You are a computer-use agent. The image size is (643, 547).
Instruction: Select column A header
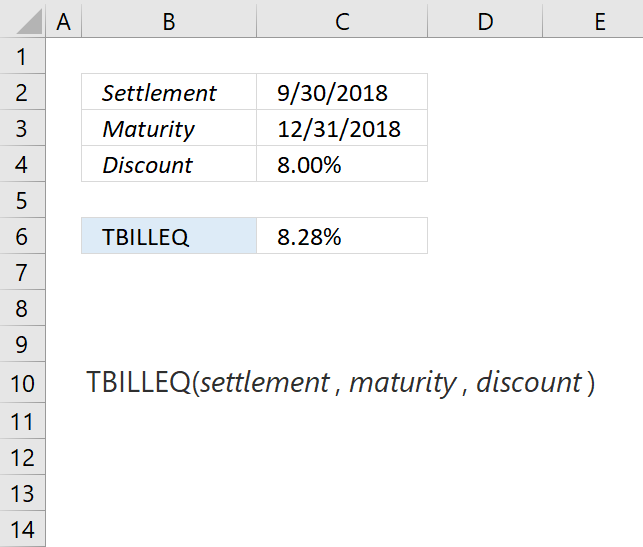(64, 19)
